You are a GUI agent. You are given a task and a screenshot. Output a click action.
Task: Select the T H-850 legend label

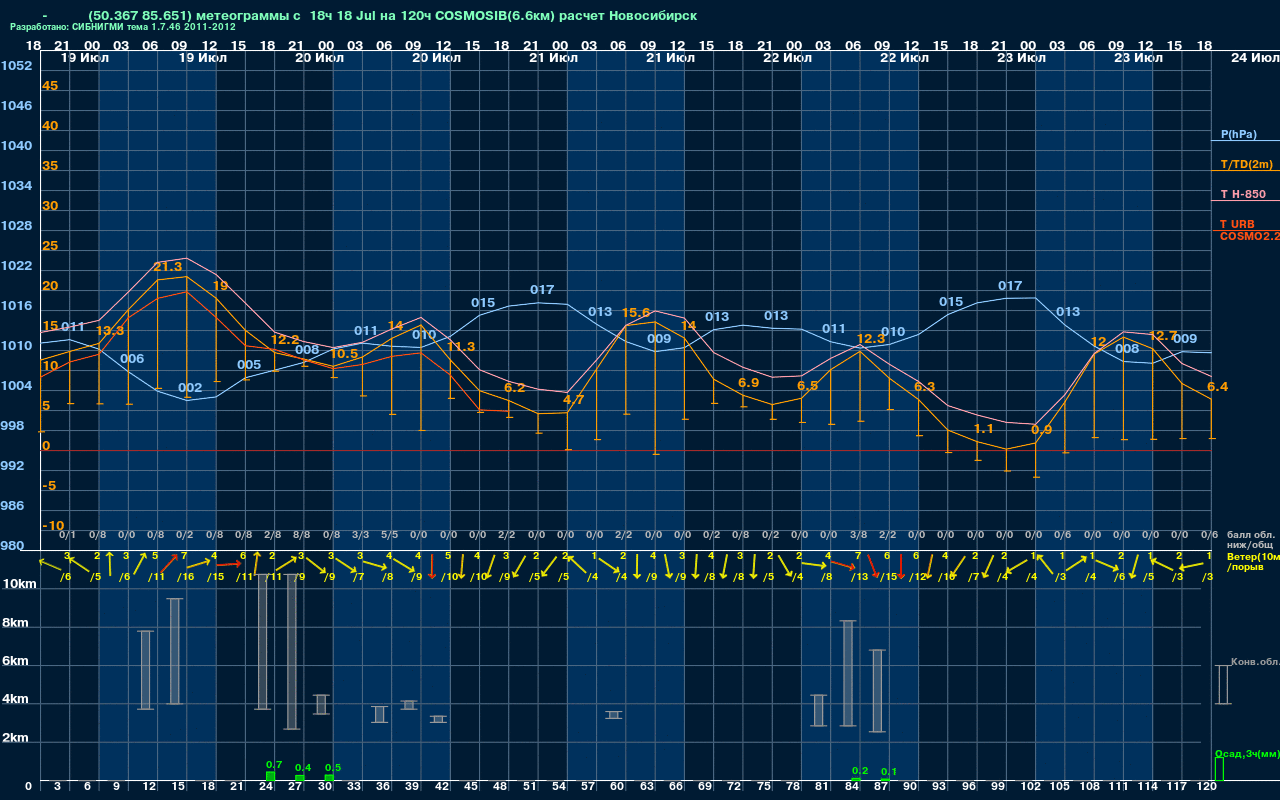(x=1243, y=194)
